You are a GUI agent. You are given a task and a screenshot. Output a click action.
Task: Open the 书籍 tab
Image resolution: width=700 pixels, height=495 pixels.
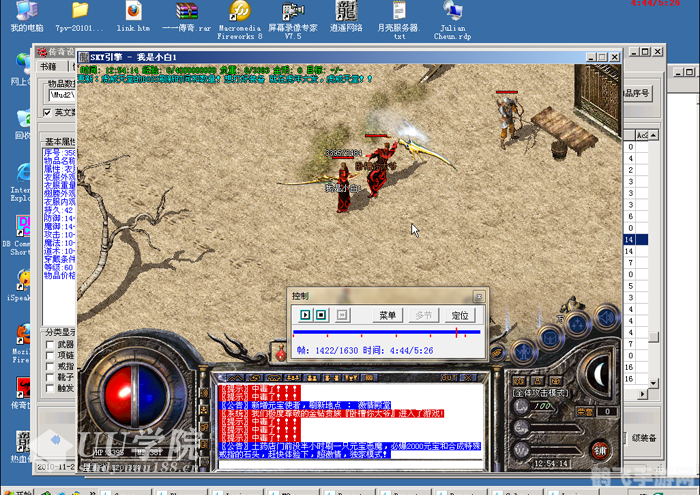point(48,65)
